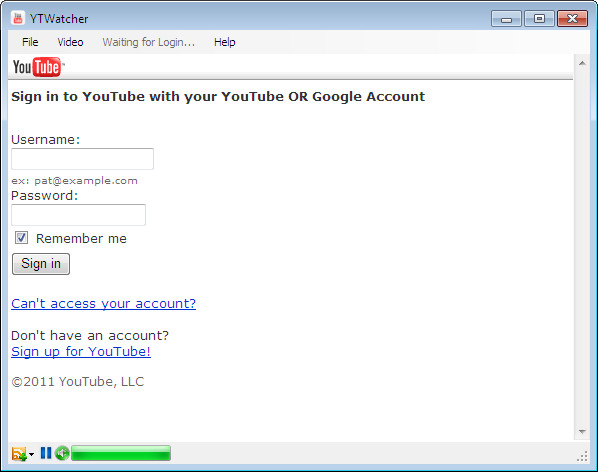
Task: Click the Sign in button
Action: coord(41,264)
